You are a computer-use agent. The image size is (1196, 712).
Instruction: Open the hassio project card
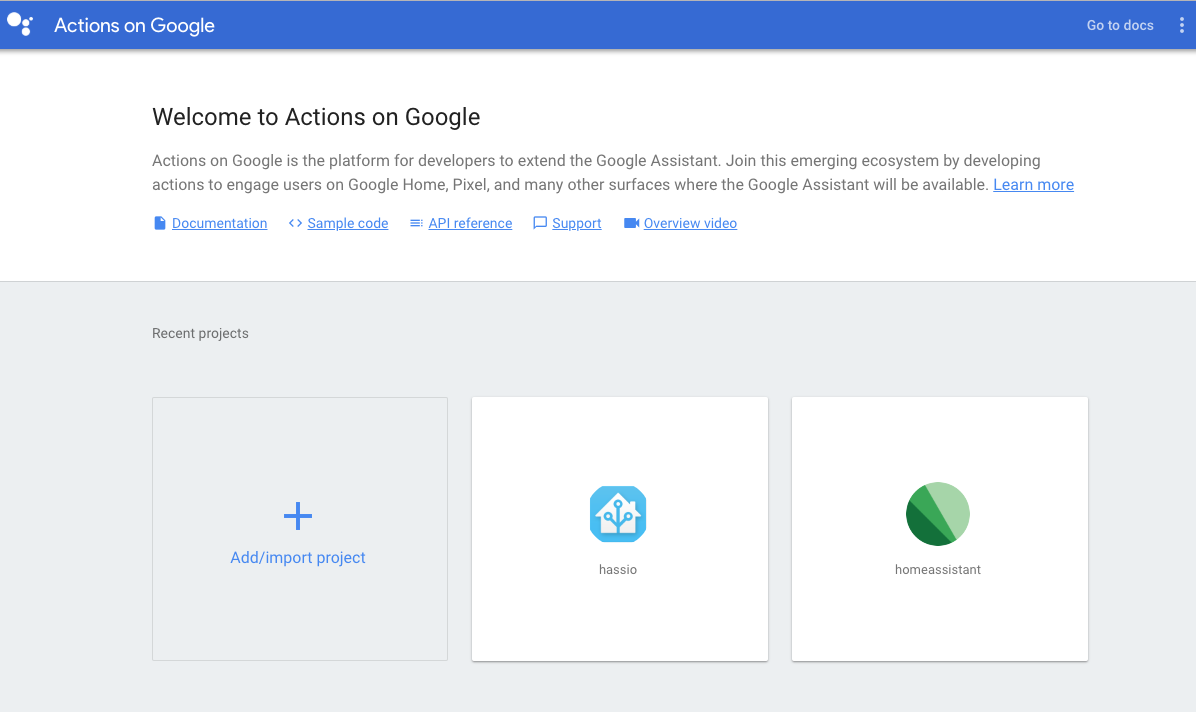pyautogui.click(x=618, y=528)
